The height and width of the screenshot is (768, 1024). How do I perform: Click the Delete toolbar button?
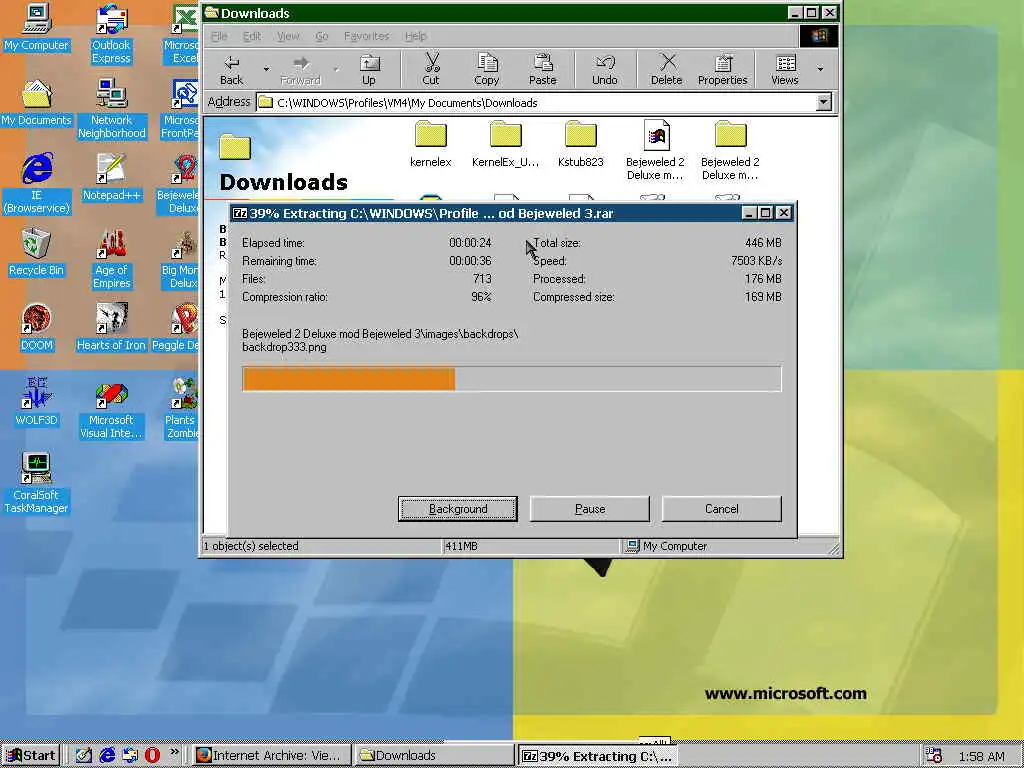click(x=667, y=70)
